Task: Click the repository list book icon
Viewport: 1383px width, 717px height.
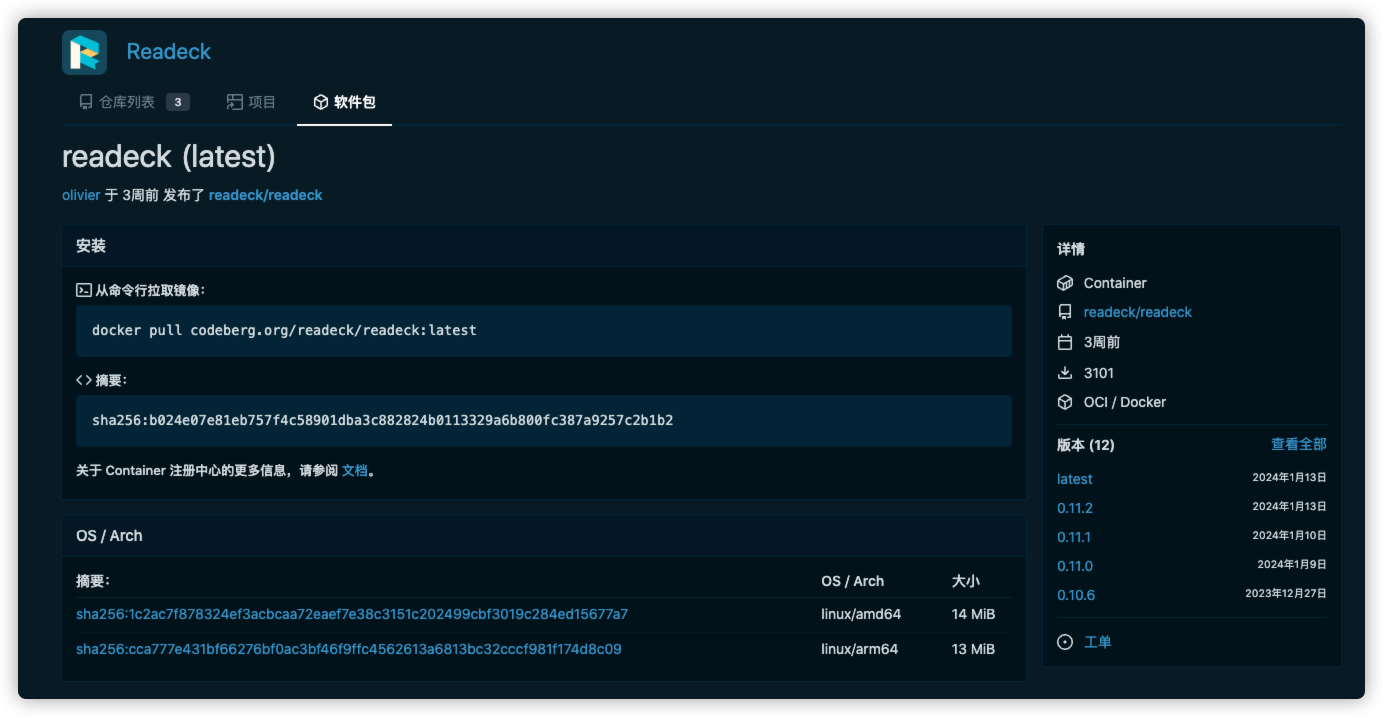Action: 86,102
